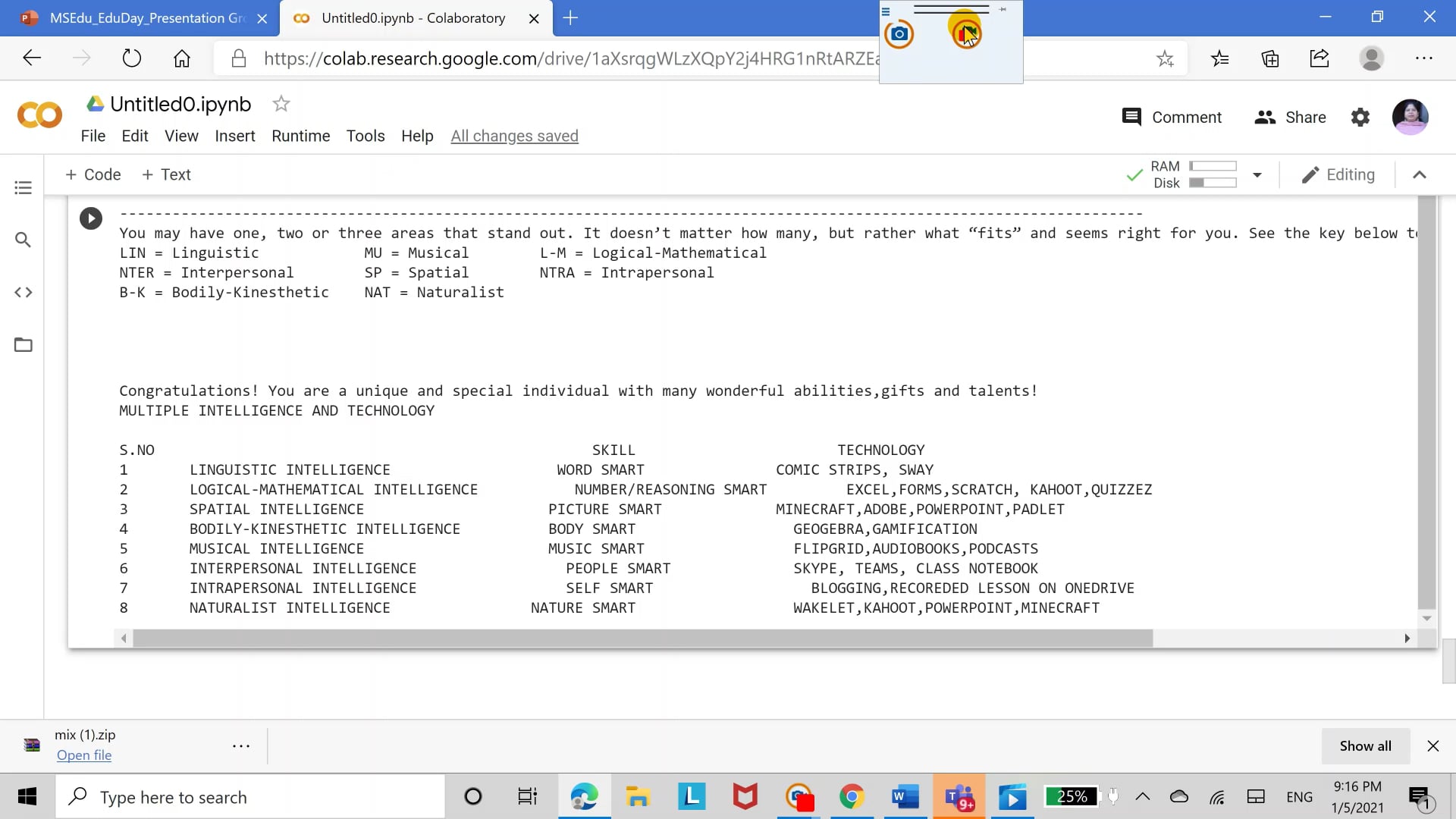Open the downloaded mix (1).zip file

83,755
